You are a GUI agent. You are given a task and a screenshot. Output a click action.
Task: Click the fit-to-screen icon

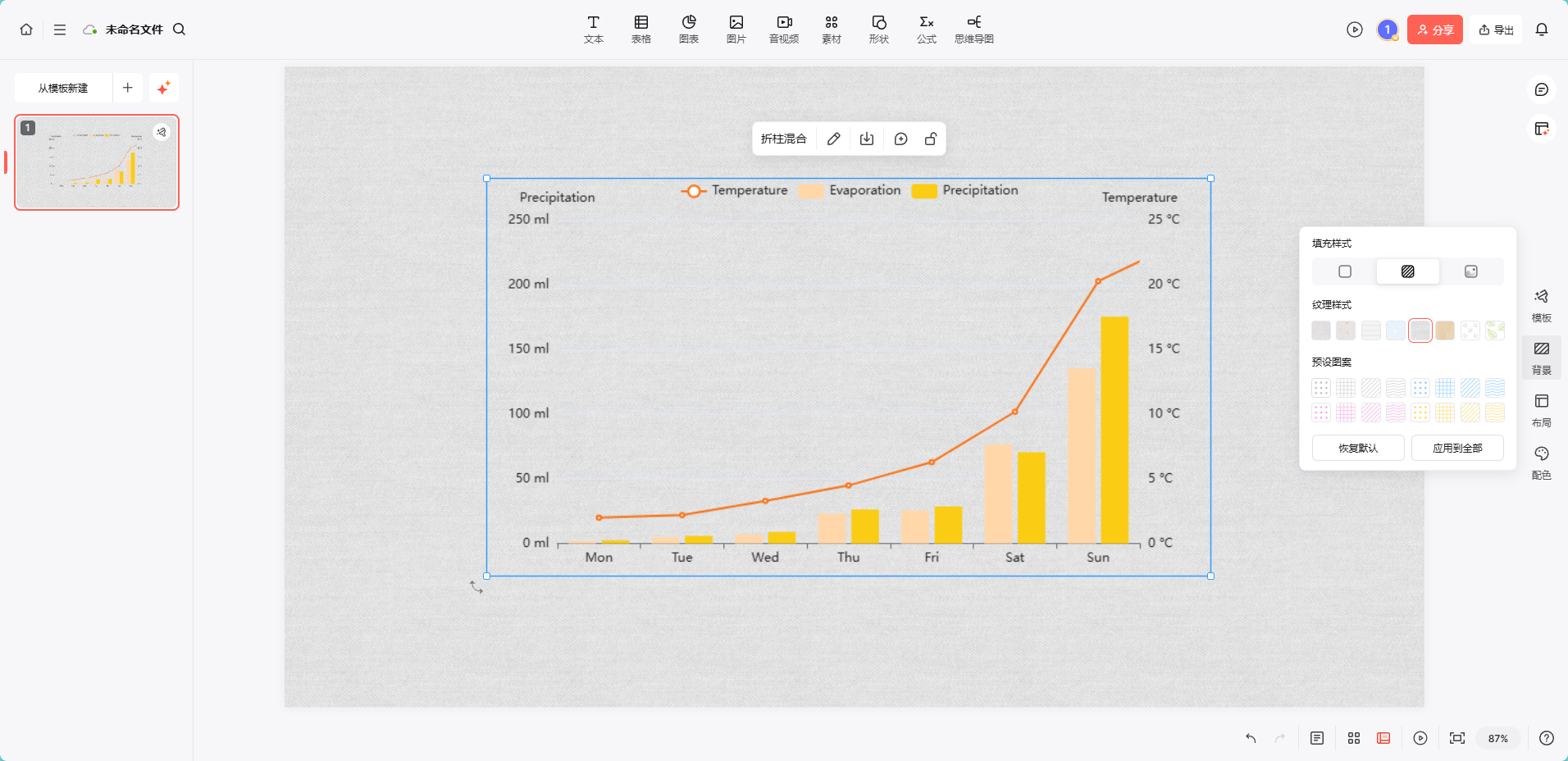click(1457, 738)
